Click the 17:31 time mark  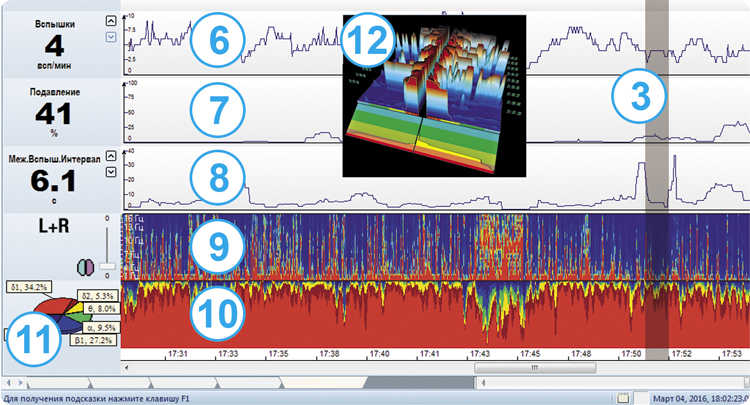tap(177, 354)
